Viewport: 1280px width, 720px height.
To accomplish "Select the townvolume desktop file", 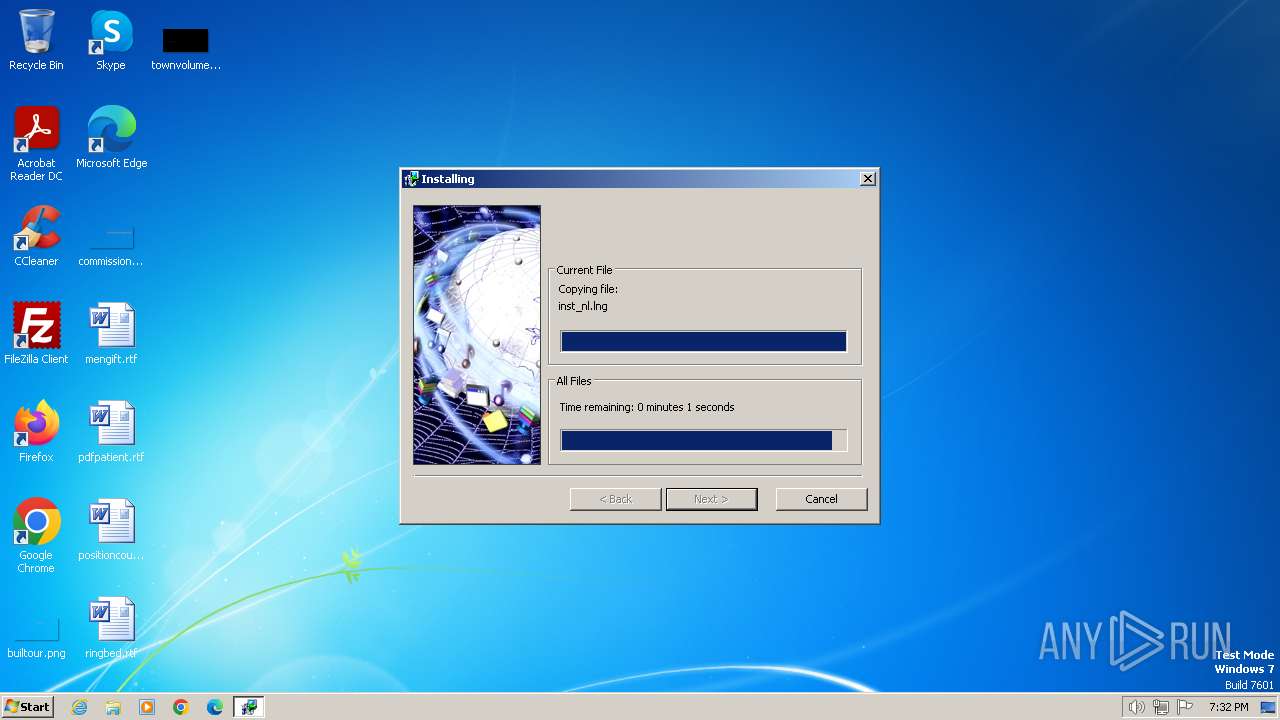I will [x=186, y=48].
